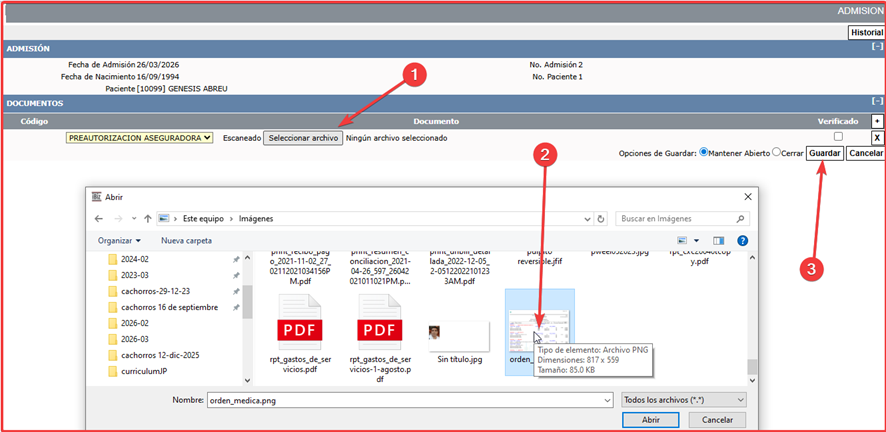Select Mantener Abierto radio option
The width and height of the screenshot is (886, 432).
704,153
